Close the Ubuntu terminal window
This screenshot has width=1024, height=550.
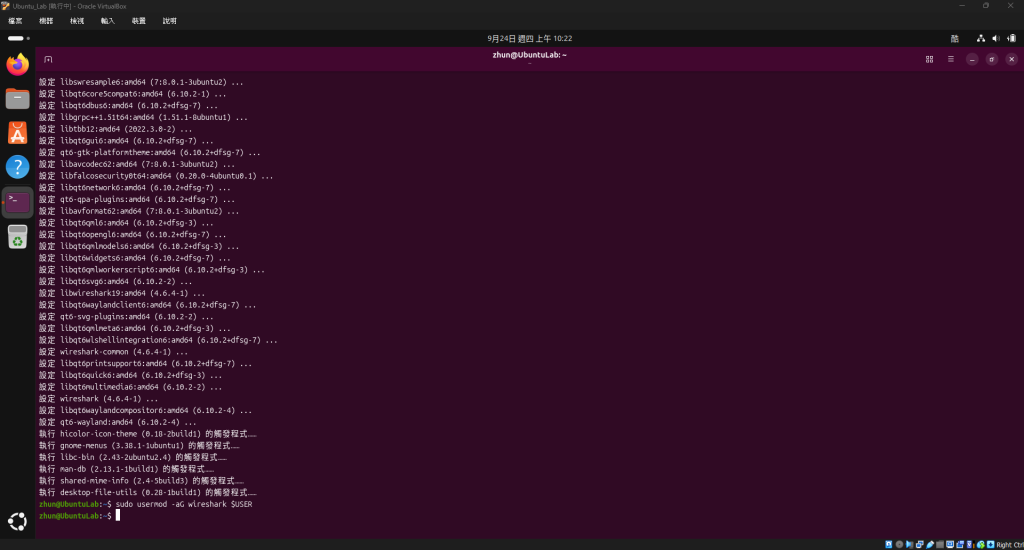[x=1012, y=59]
